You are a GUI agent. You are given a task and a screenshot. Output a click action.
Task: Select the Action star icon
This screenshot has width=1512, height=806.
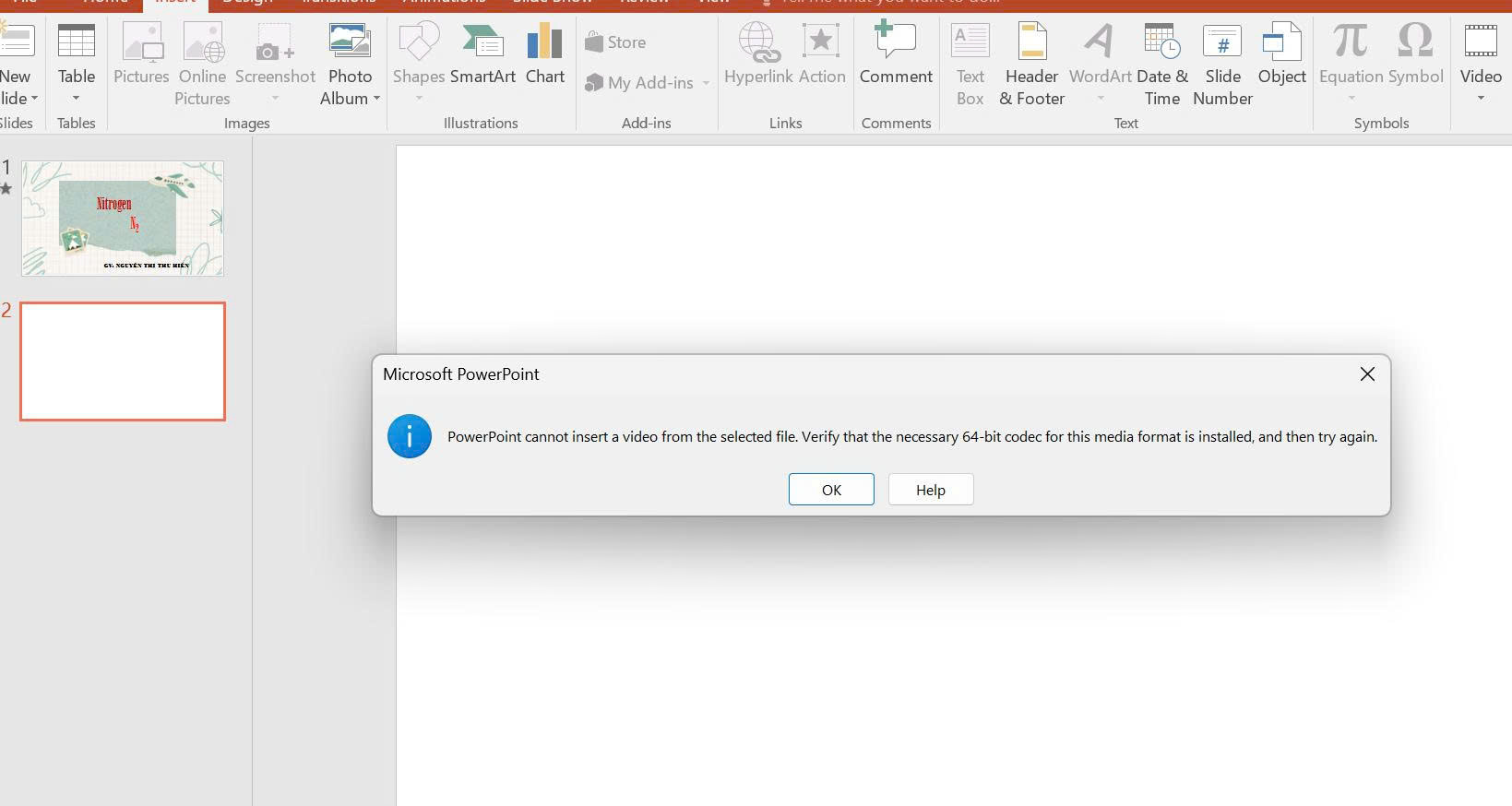[x=821, y=42]
